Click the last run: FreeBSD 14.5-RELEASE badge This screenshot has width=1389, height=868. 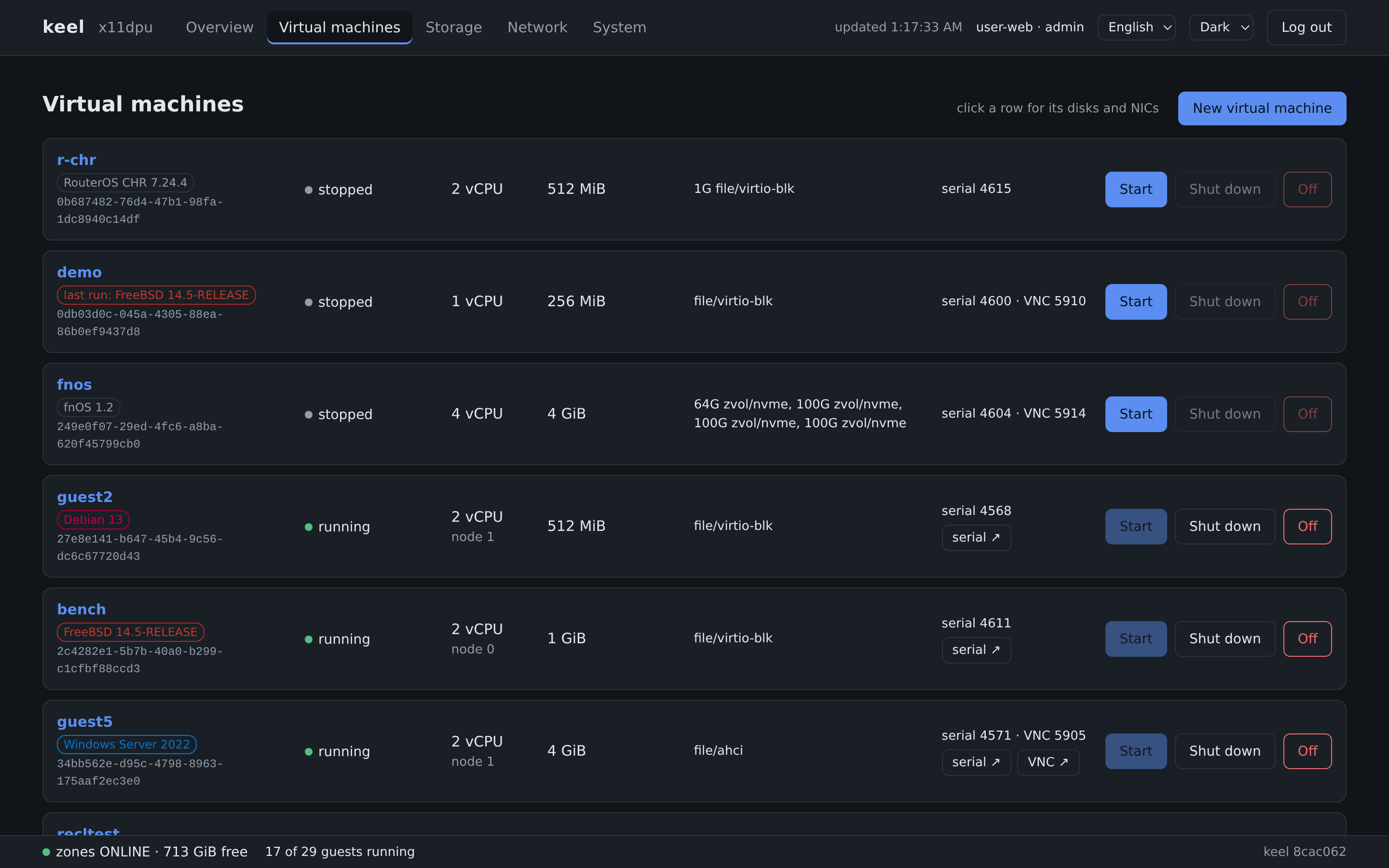coord(156,295)
